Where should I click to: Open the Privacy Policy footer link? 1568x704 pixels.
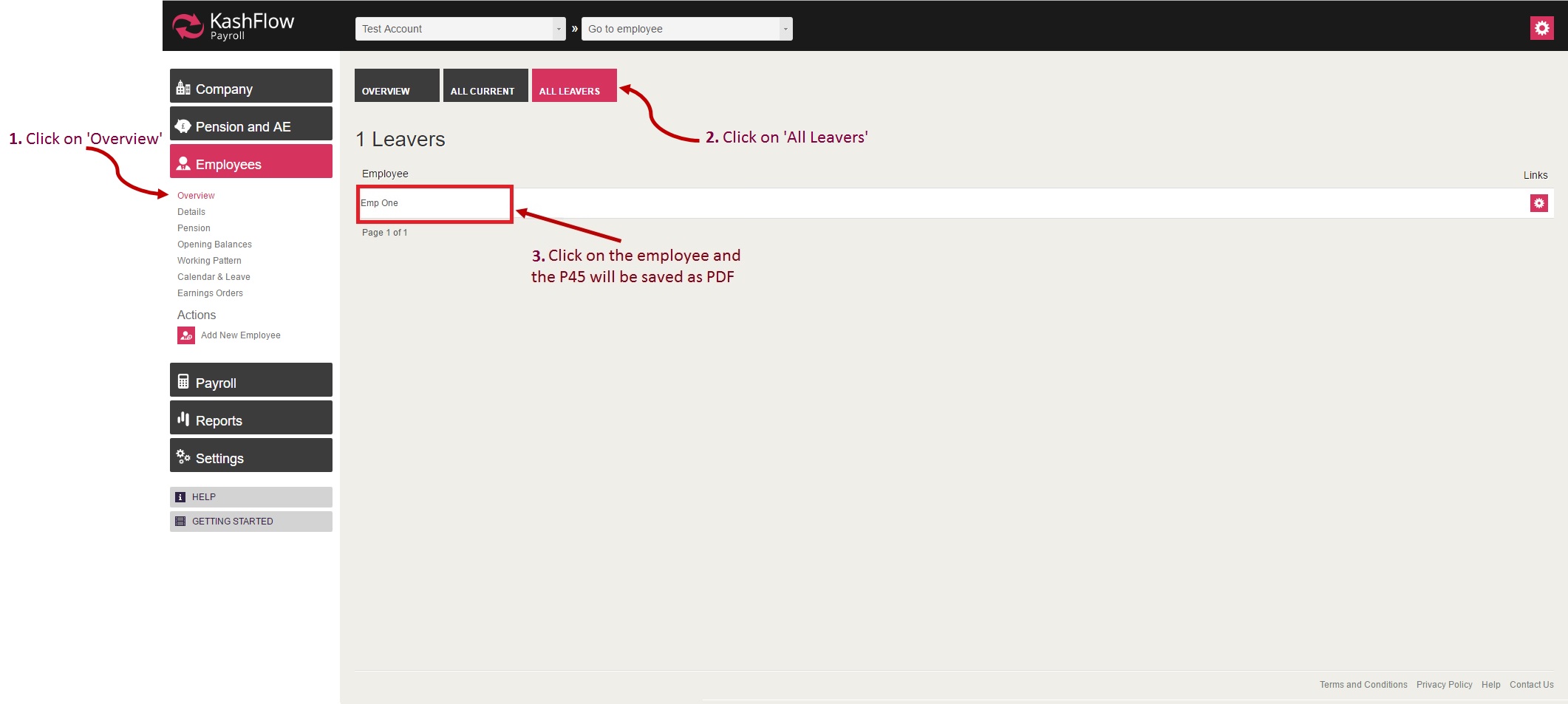(1444, 685)
